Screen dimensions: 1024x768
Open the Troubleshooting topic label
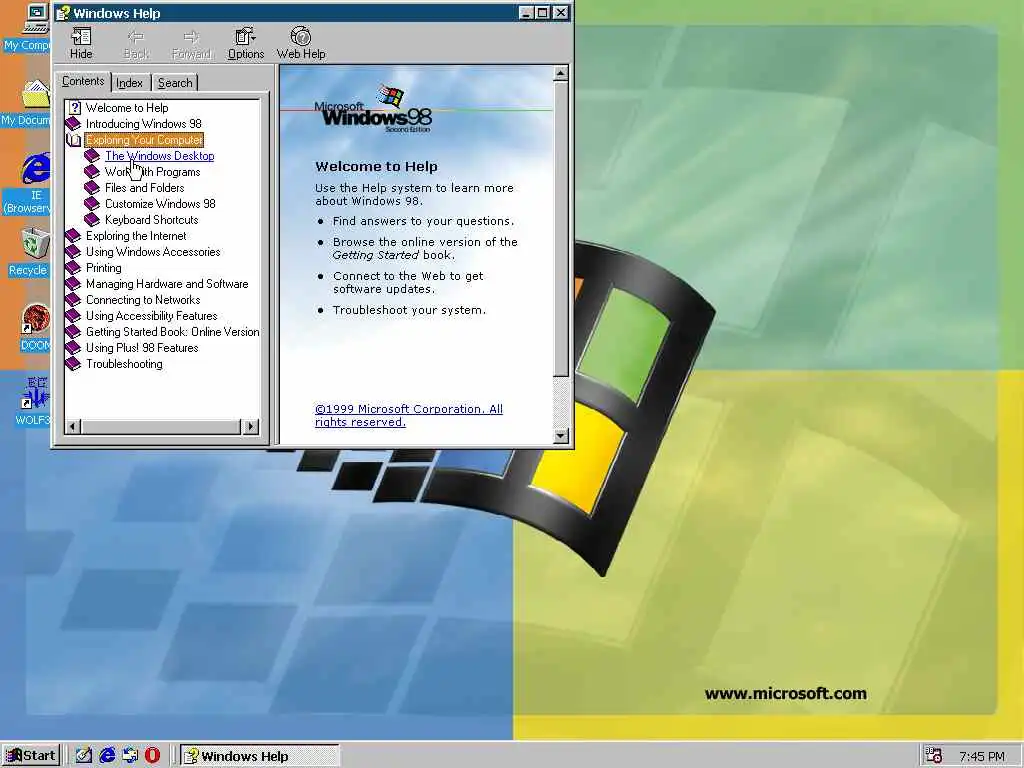coord(124,364)
